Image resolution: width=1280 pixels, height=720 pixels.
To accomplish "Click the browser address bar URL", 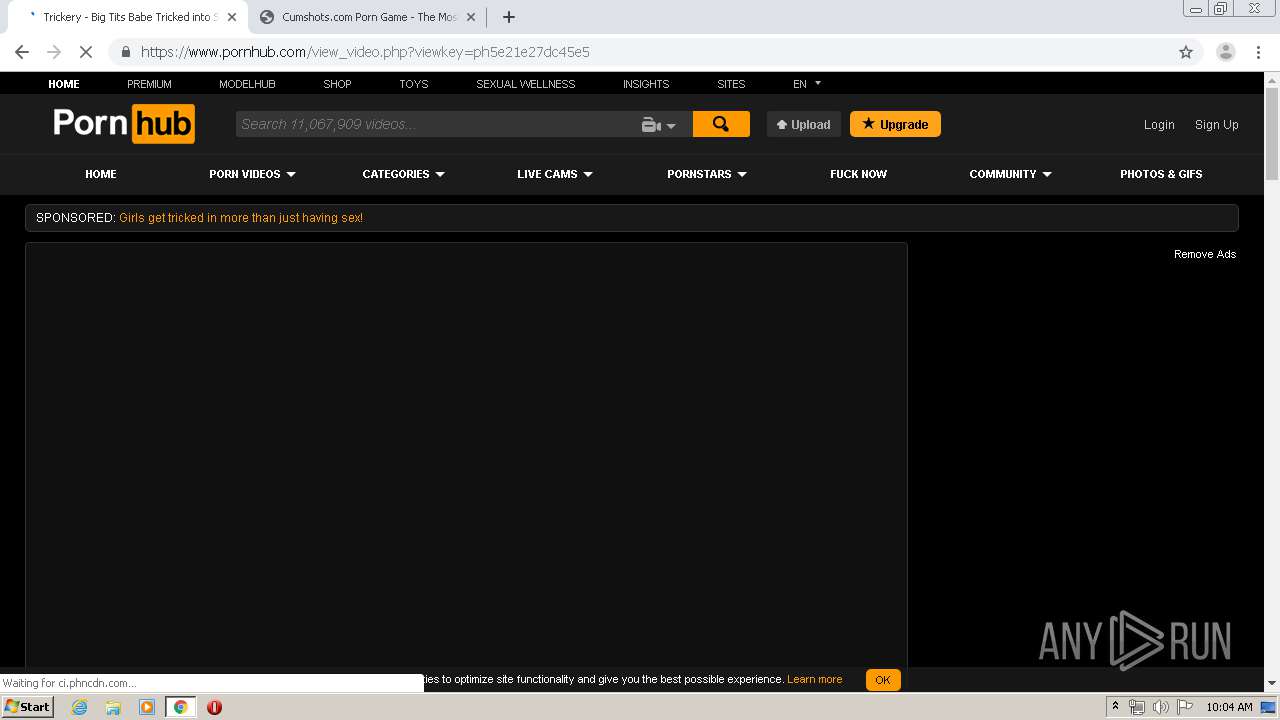I will [x=365, y=52].
